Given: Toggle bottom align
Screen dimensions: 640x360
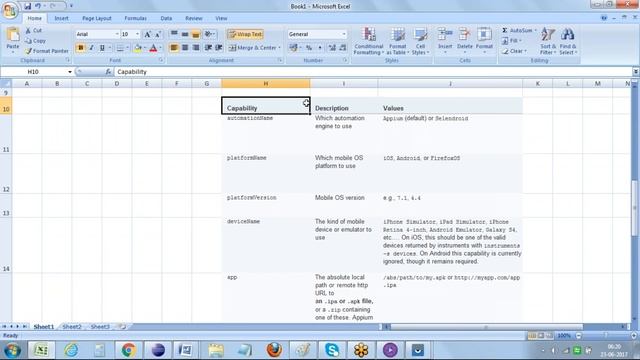Looking at the screenshot, I should pos(196,34).
